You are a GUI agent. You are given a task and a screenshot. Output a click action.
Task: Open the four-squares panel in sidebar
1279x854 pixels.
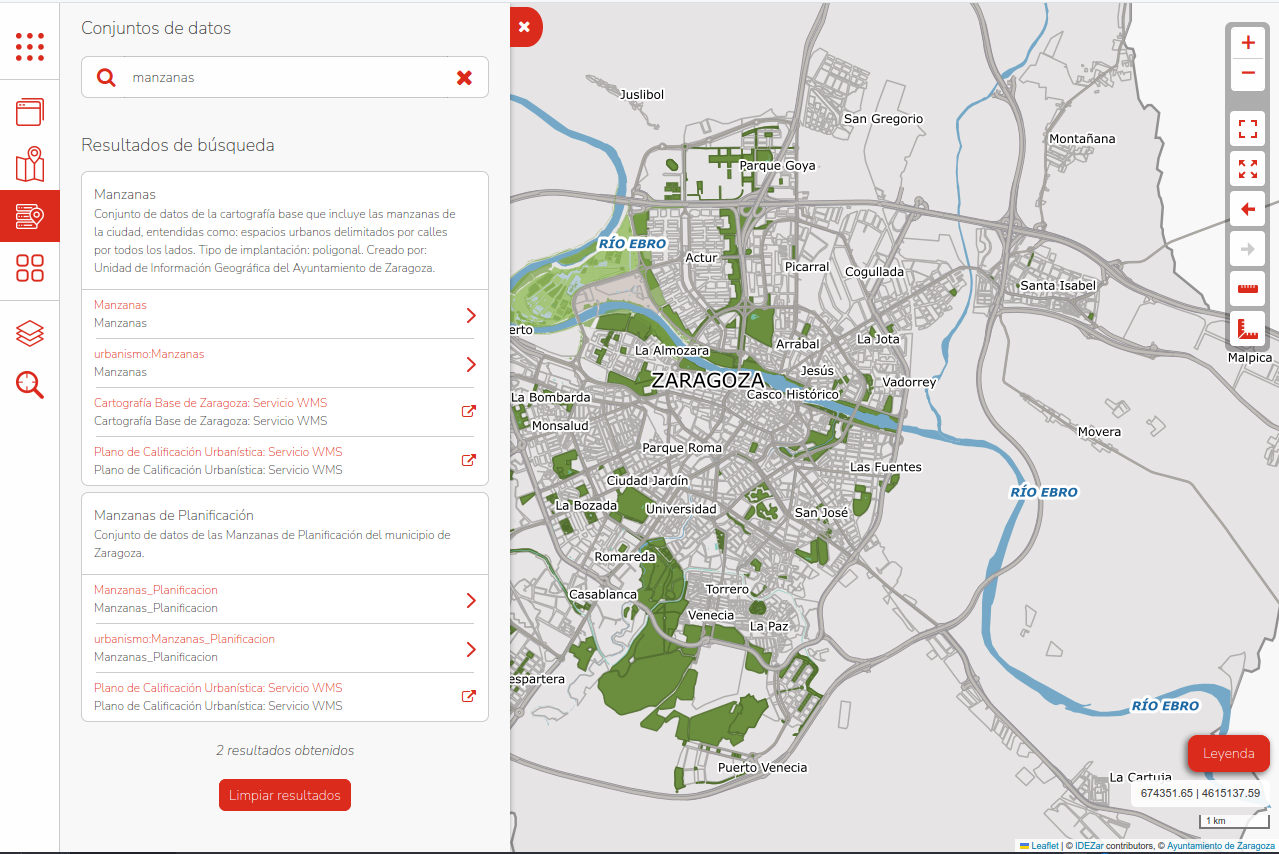30,268
